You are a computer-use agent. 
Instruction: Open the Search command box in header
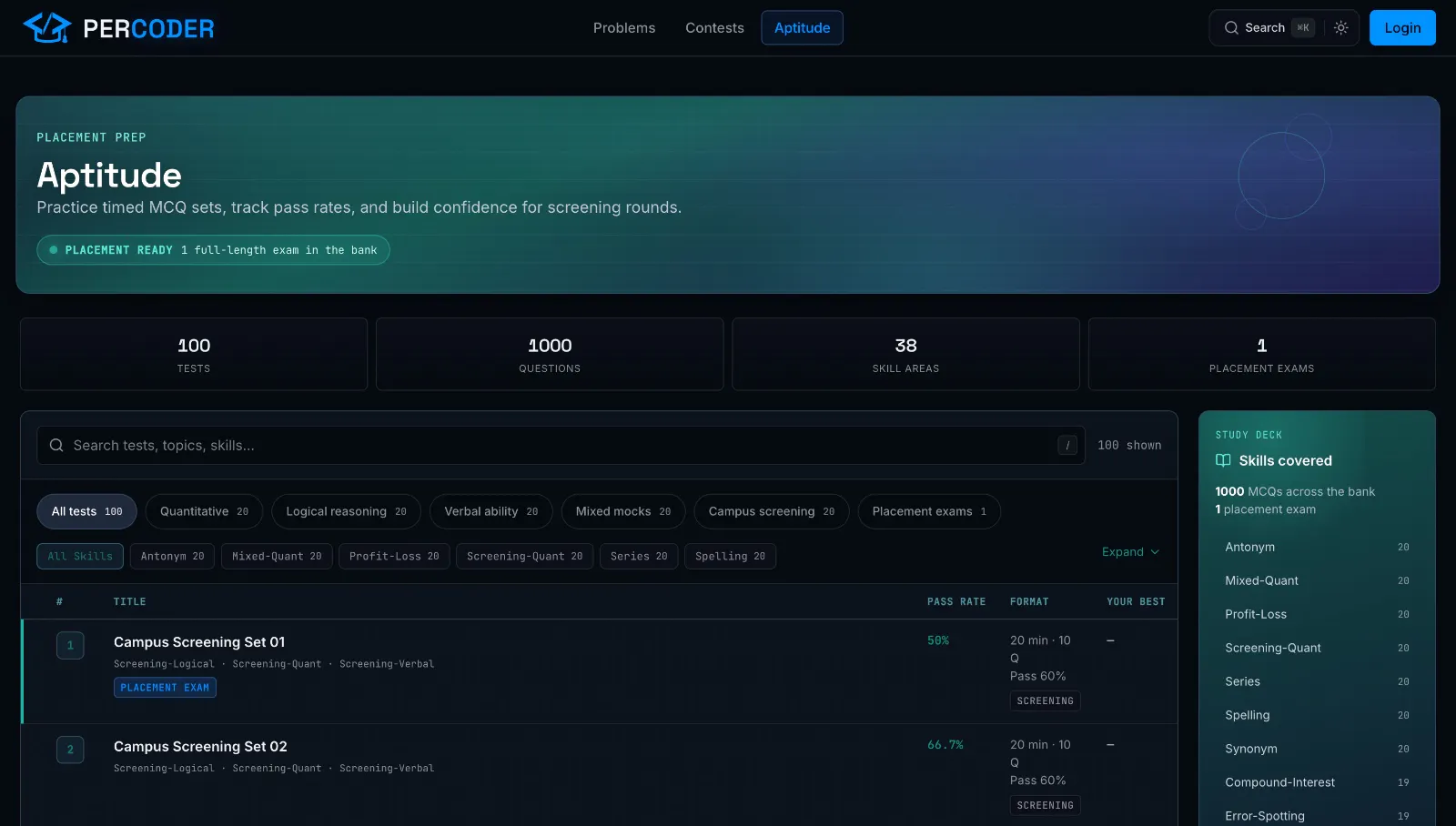coord(1267,28)
